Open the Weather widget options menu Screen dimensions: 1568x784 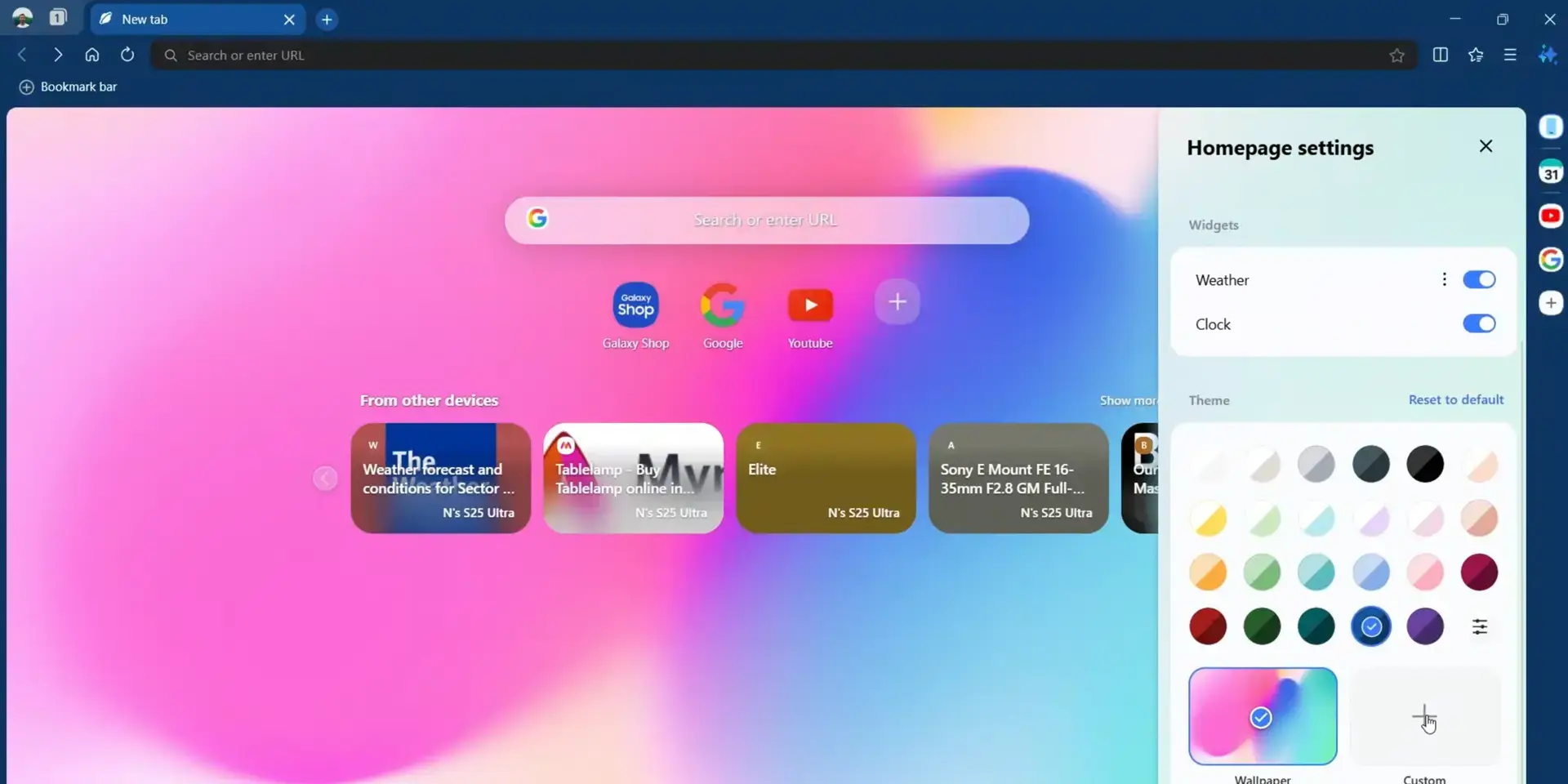(1444, 279)
